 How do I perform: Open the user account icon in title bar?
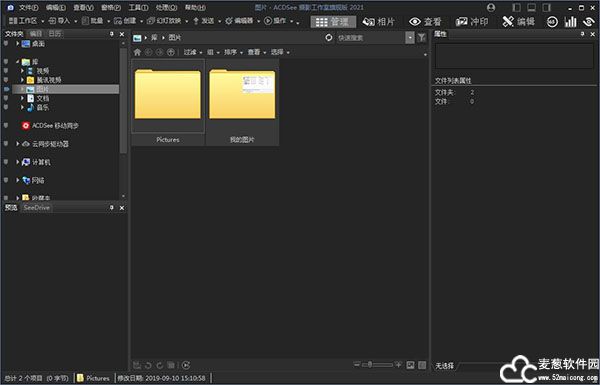point(491,7)
